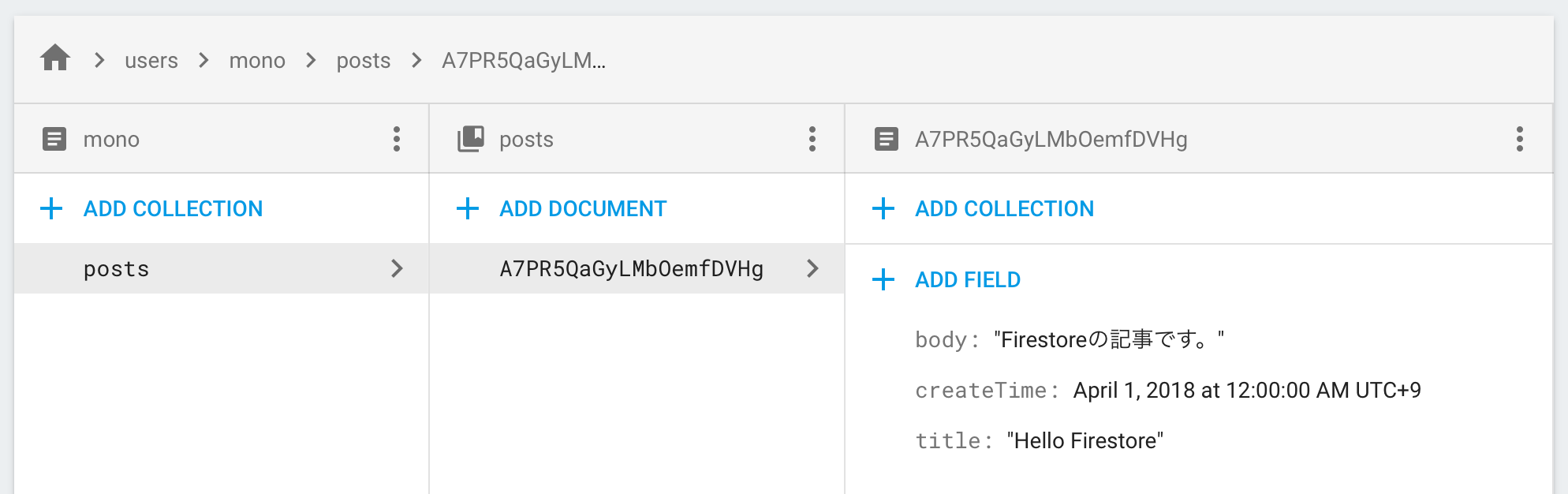The height and width of the screenshot is (494, 1568).
Task: Edit the createTime value April 1, 2018
Action: pyautogui.click(x=1247, y=391)
